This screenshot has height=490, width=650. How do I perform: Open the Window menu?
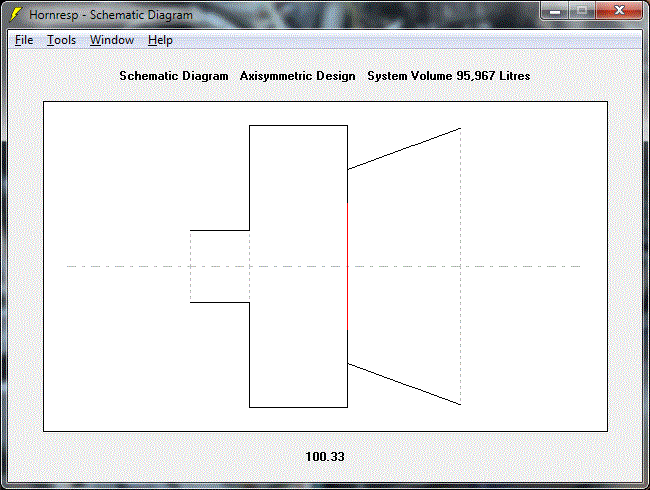[112, 40]
